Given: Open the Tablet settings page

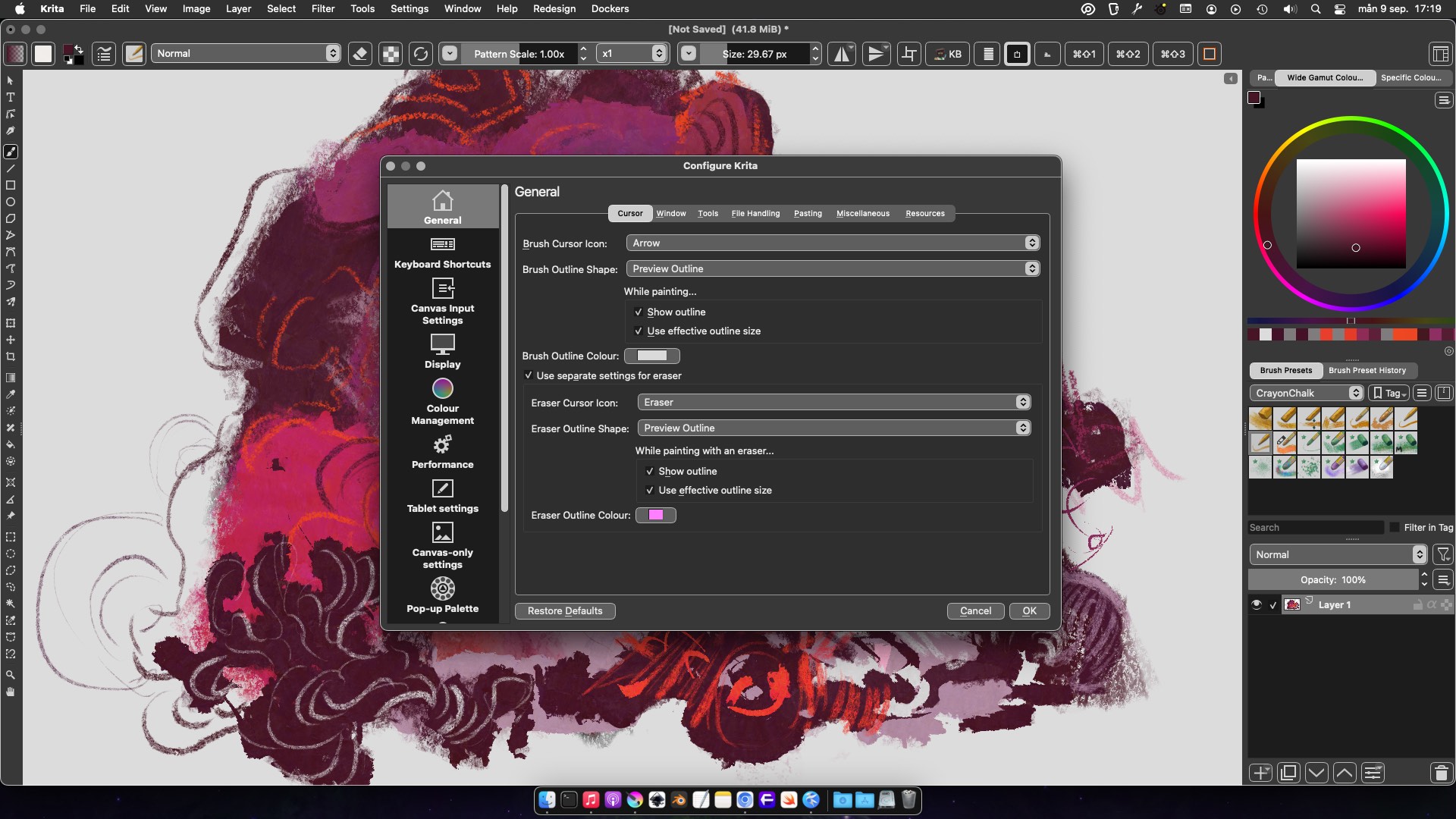Looking at the screenshot, I should point(442,496).
